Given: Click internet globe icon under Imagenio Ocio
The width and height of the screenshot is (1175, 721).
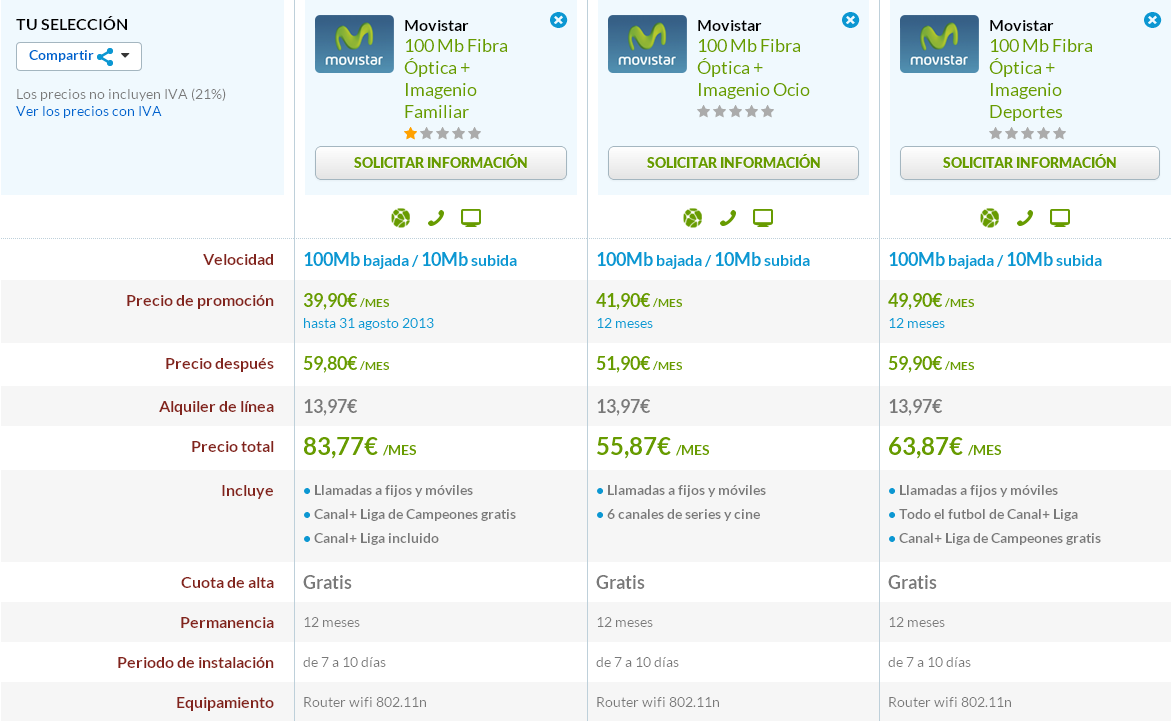Looking at the screenshot, I should 693,218.
